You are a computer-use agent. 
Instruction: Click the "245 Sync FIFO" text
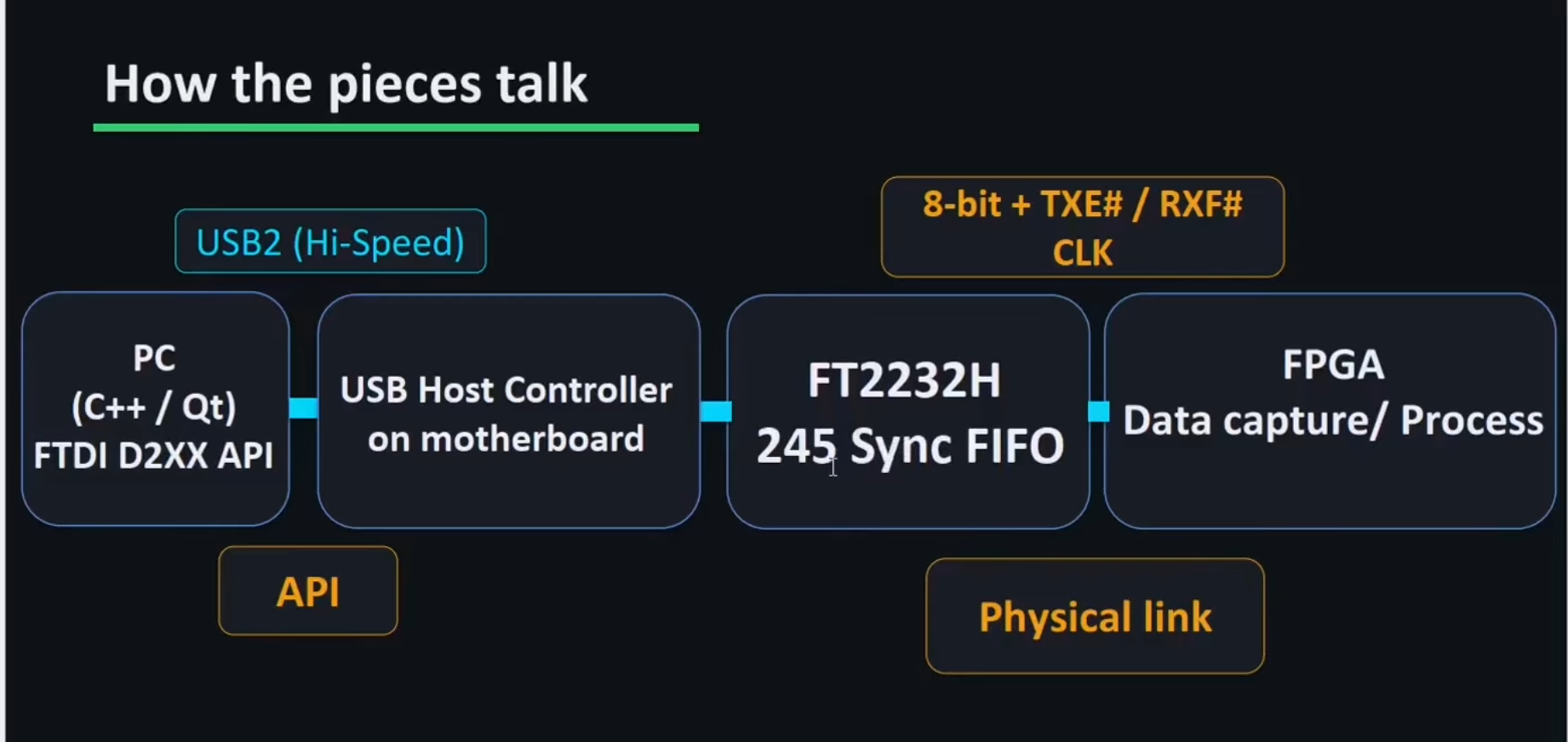pos(910,446)
